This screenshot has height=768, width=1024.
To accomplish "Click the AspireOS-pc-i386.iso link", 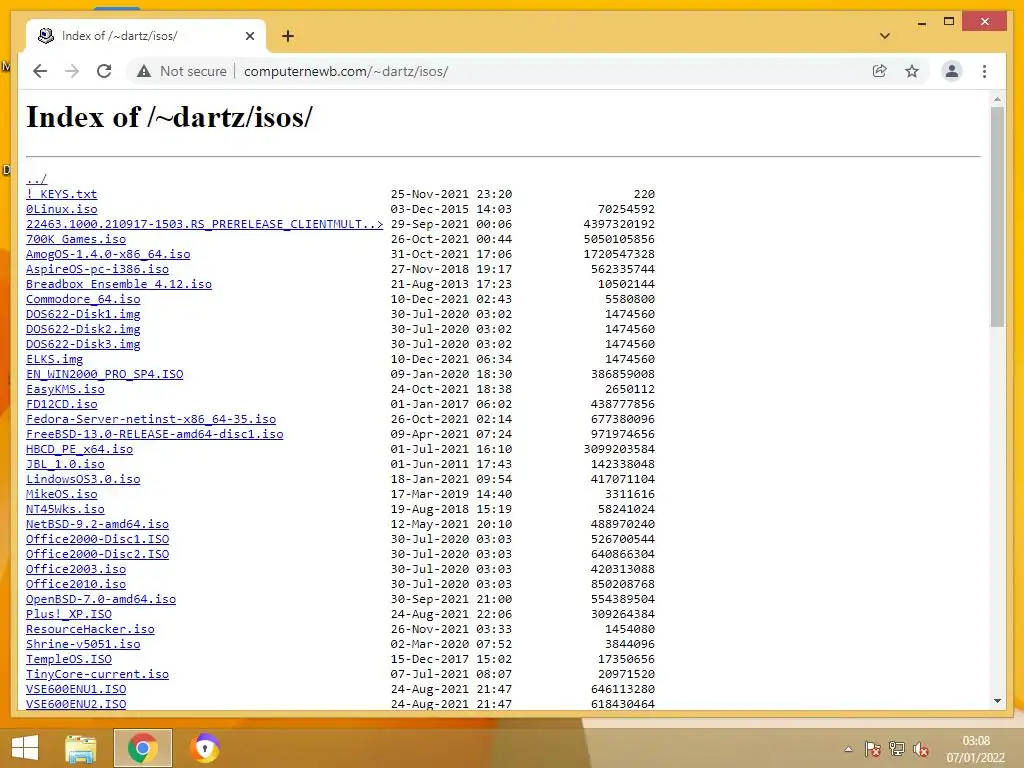I will coord(97,269).
